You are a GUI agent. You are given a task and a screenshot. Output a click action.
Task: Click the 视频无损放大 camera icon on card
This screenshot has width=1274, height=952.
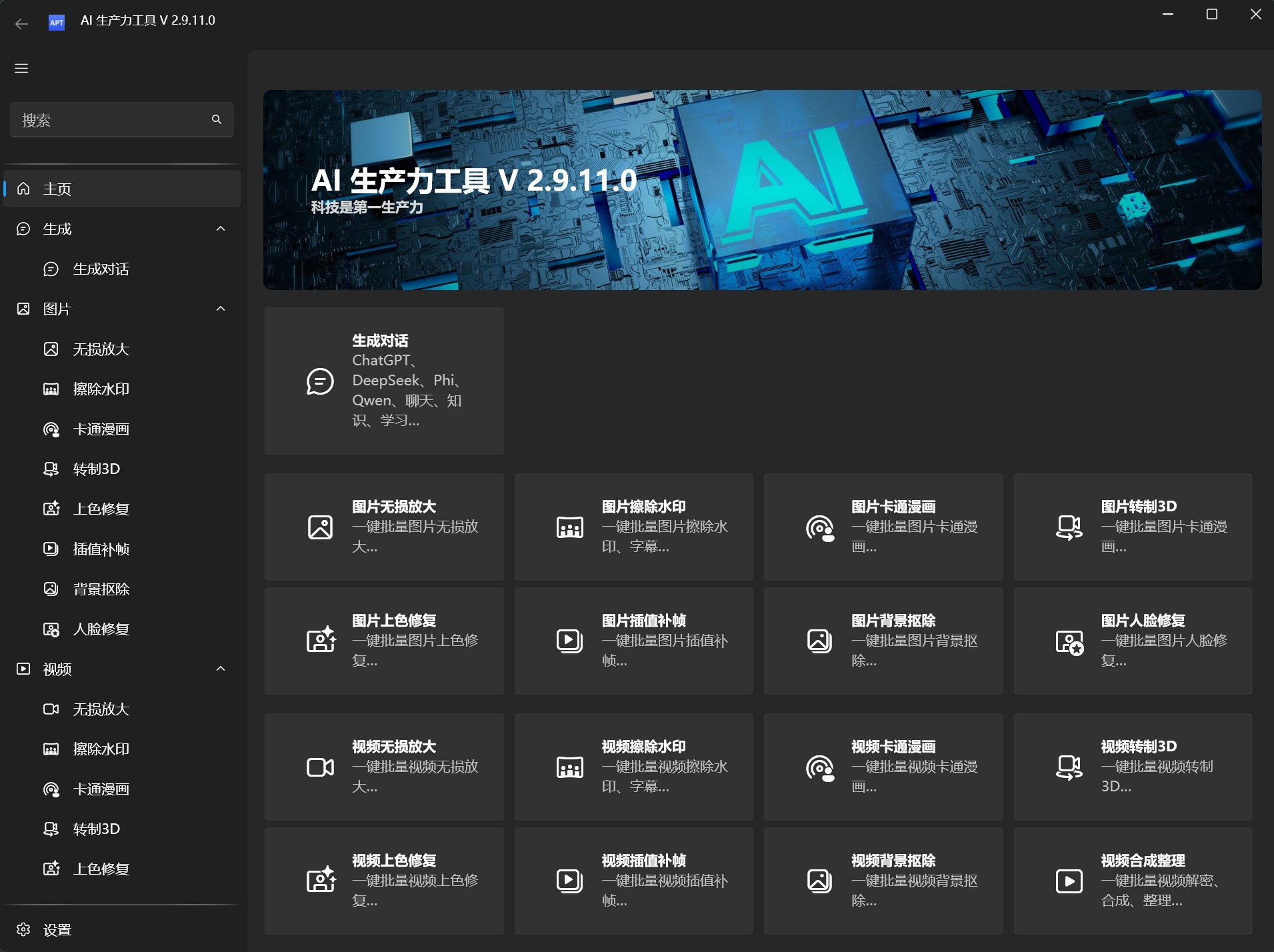click(321, 767)
